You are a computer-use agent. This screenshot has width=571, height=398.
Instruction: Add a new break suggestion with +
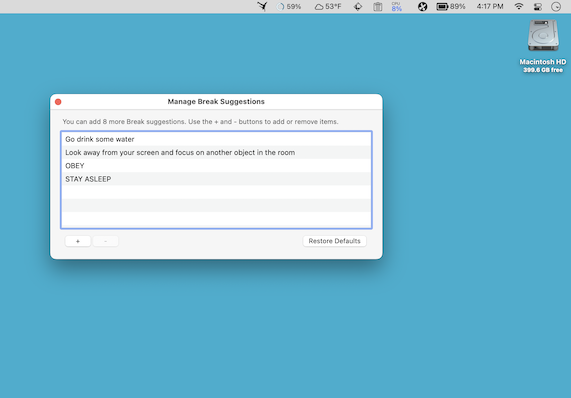pyautogui.click(x=78, y=241)
